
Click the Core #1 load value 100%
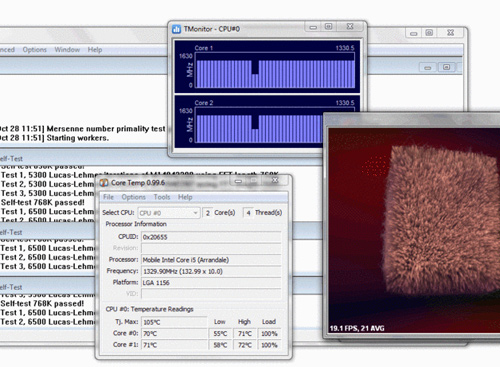(x=269, y=345)
